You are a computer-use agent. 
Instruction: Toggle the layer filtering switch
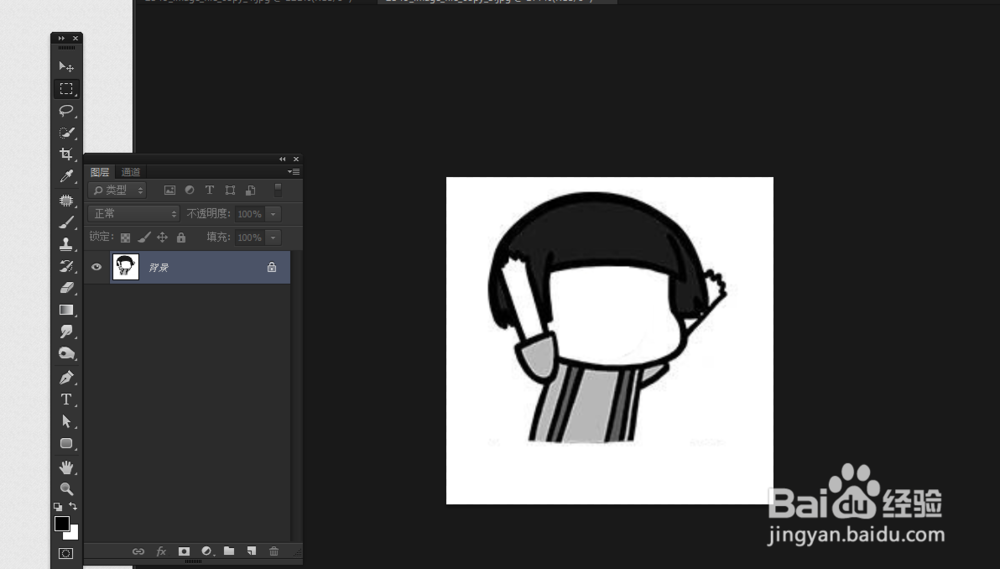(277, 189)
